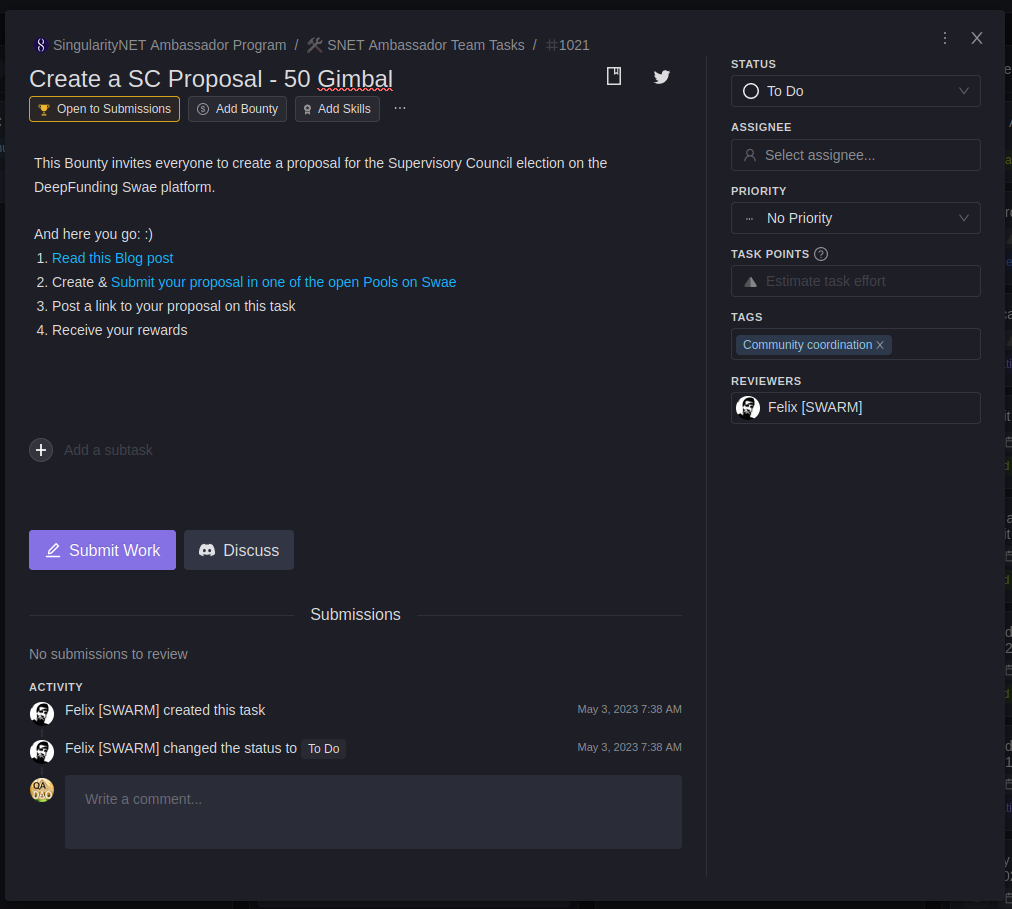1012x909 pixels.
Task: Click the Add Skills button
Action: [x=337, y=109]
